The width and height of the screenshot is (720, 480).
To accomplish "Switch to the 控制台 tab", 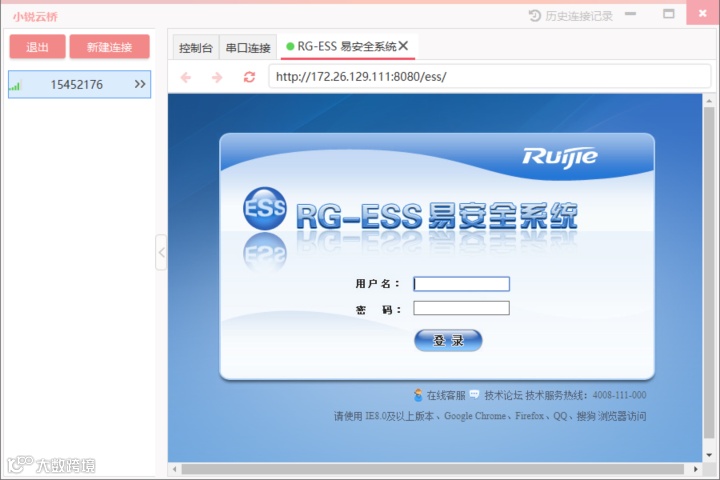I will pos(196,48).
